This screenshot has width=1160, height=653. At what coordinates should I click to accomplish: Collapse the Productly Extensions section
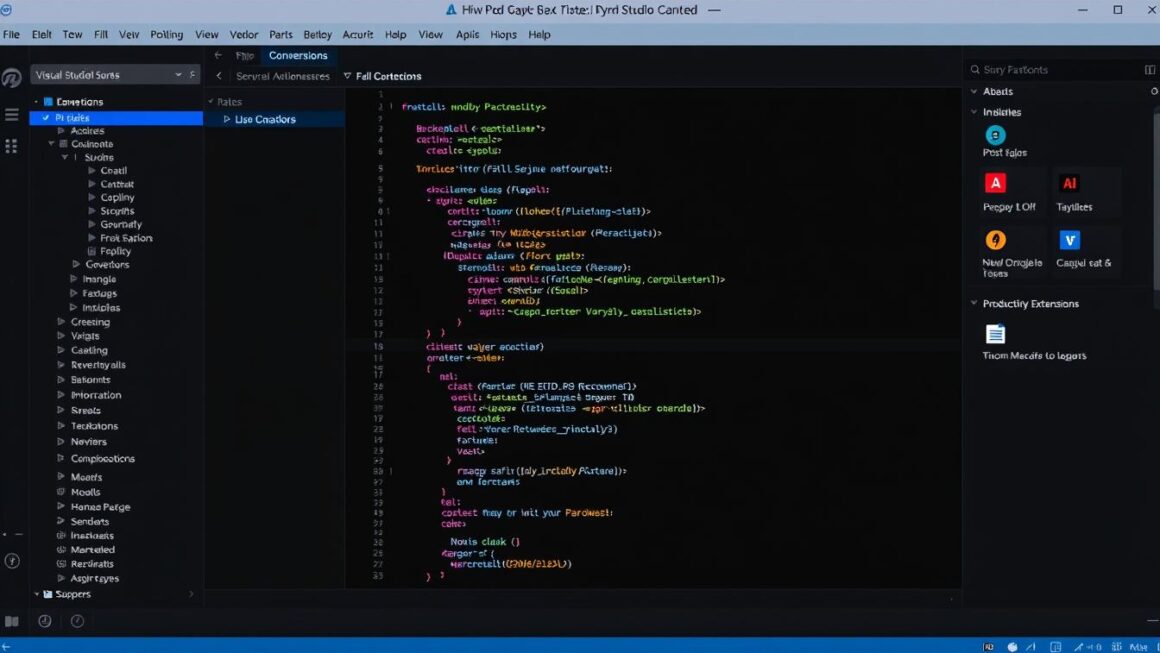pos(974,303)
